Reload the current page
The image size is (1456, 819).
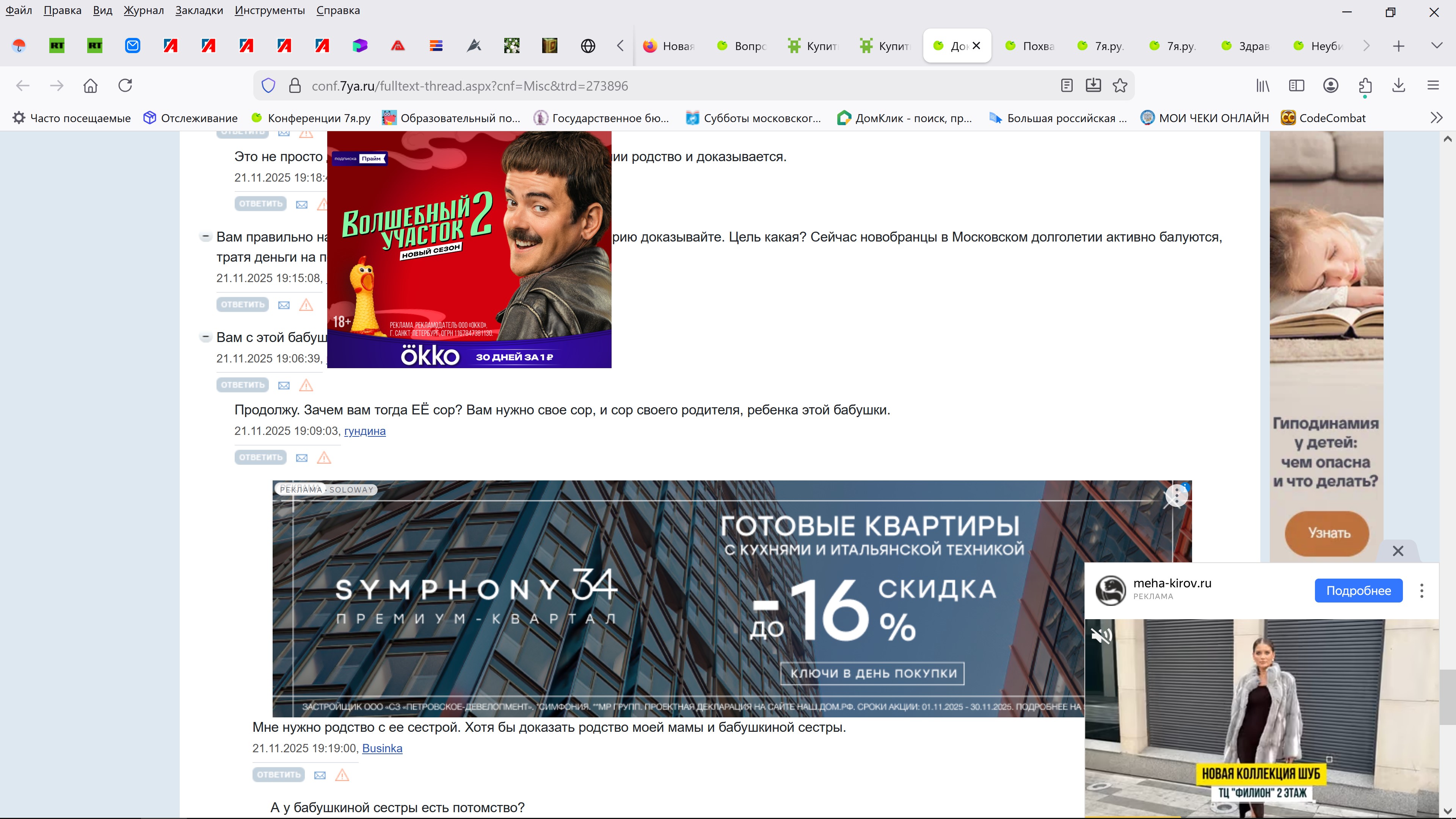click(125, 85)
